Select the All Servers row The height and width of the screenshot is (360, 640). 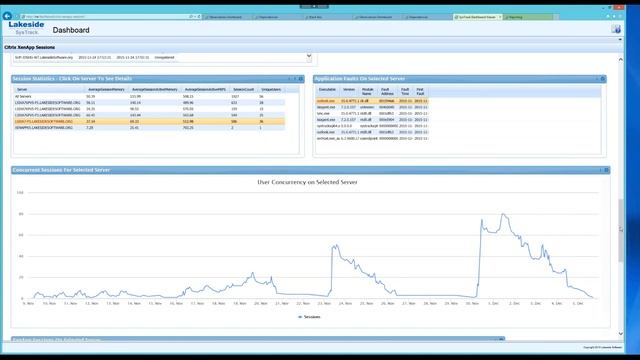pyautogui.click(x=149, y=96)
